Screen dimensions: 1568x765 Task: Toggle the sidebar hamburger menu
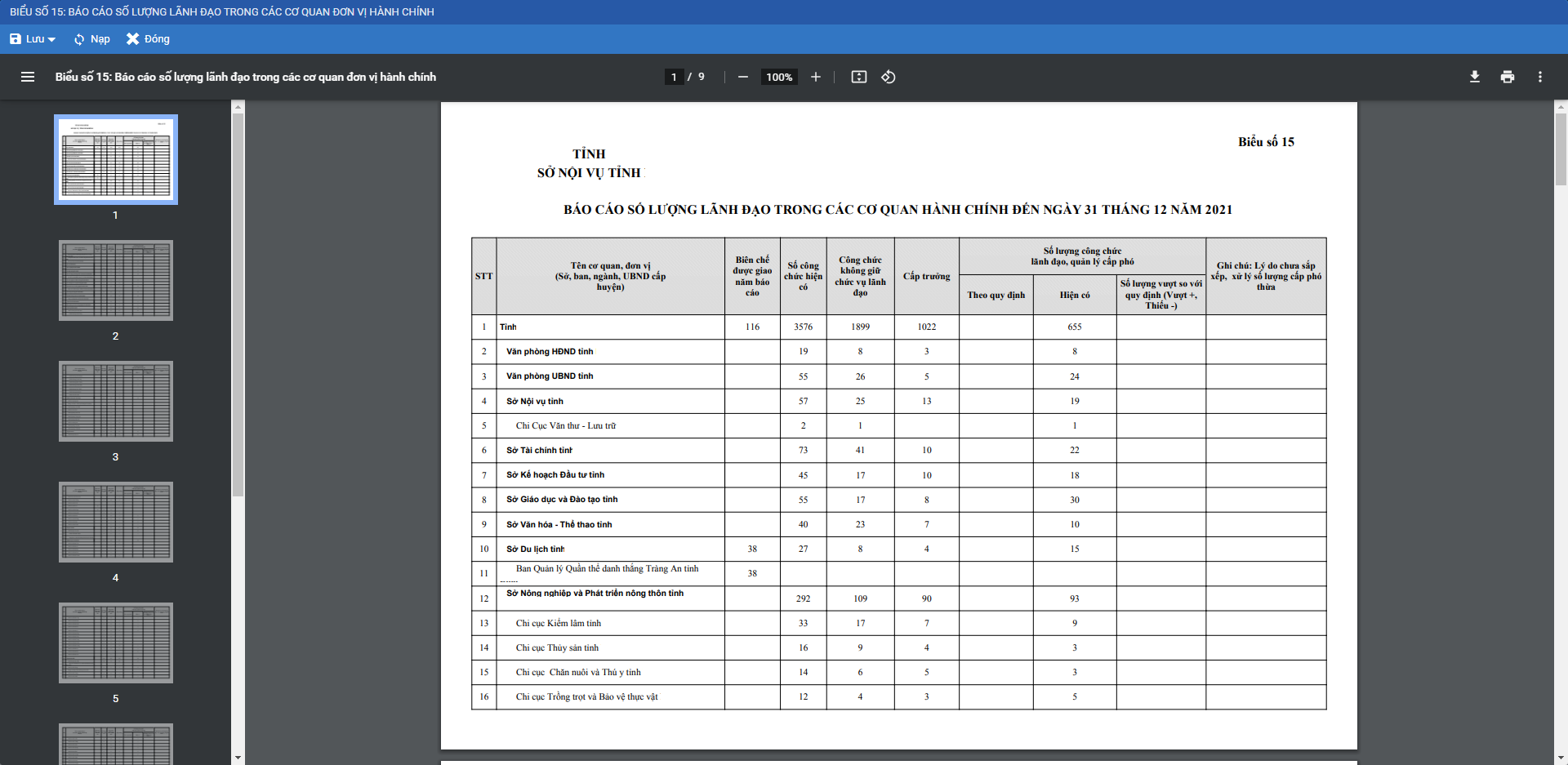tap(28, 77)
